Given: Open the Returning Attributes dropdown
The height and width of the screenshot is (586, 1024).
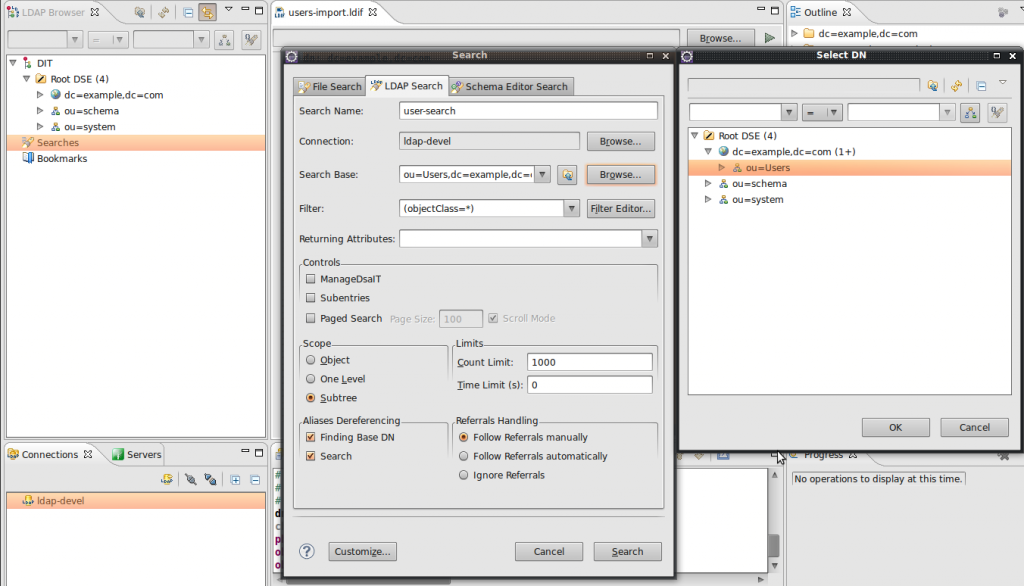Looking at the screenshot, I should (650, 239).
